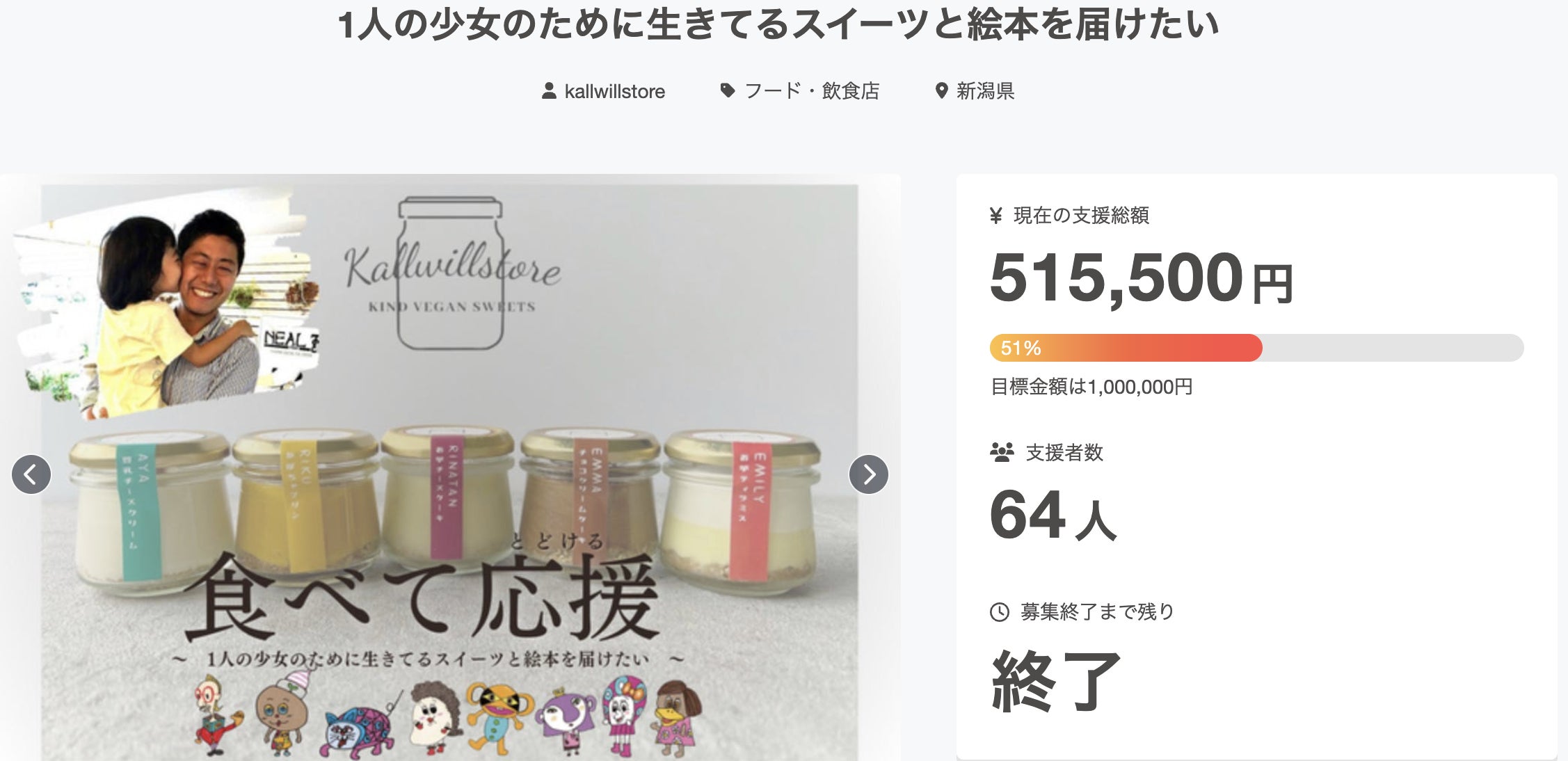Open the 新潟県 location link
The image size is (1568, 761).
click(x=985, y=91)
